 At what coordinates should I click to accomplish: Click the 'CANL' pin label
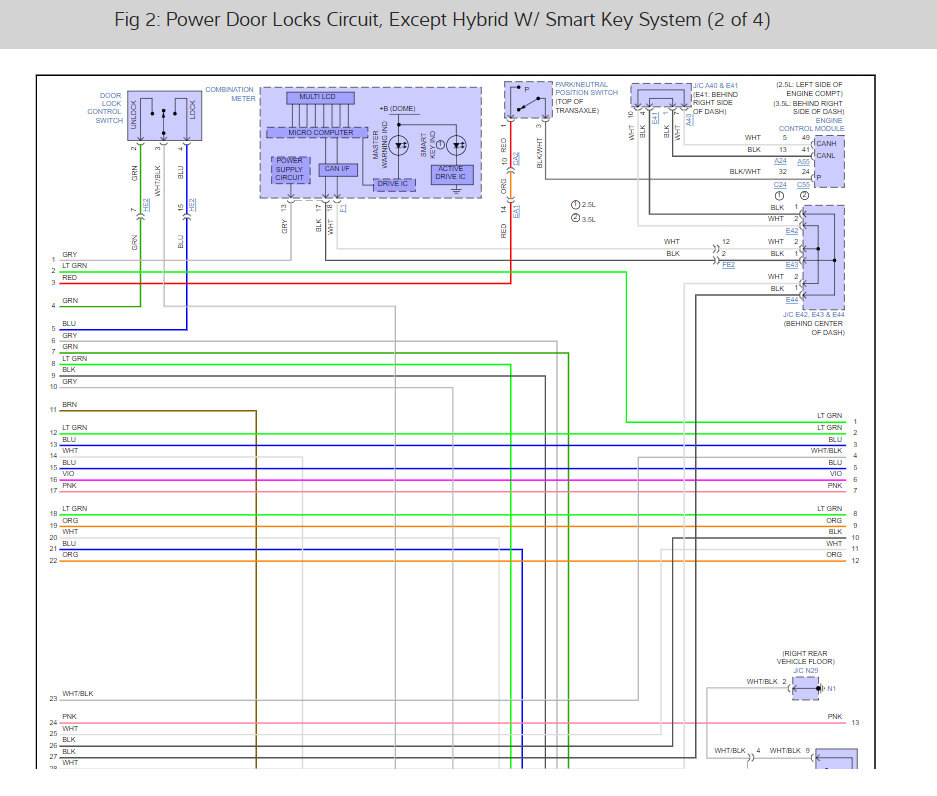pos(826,155)
